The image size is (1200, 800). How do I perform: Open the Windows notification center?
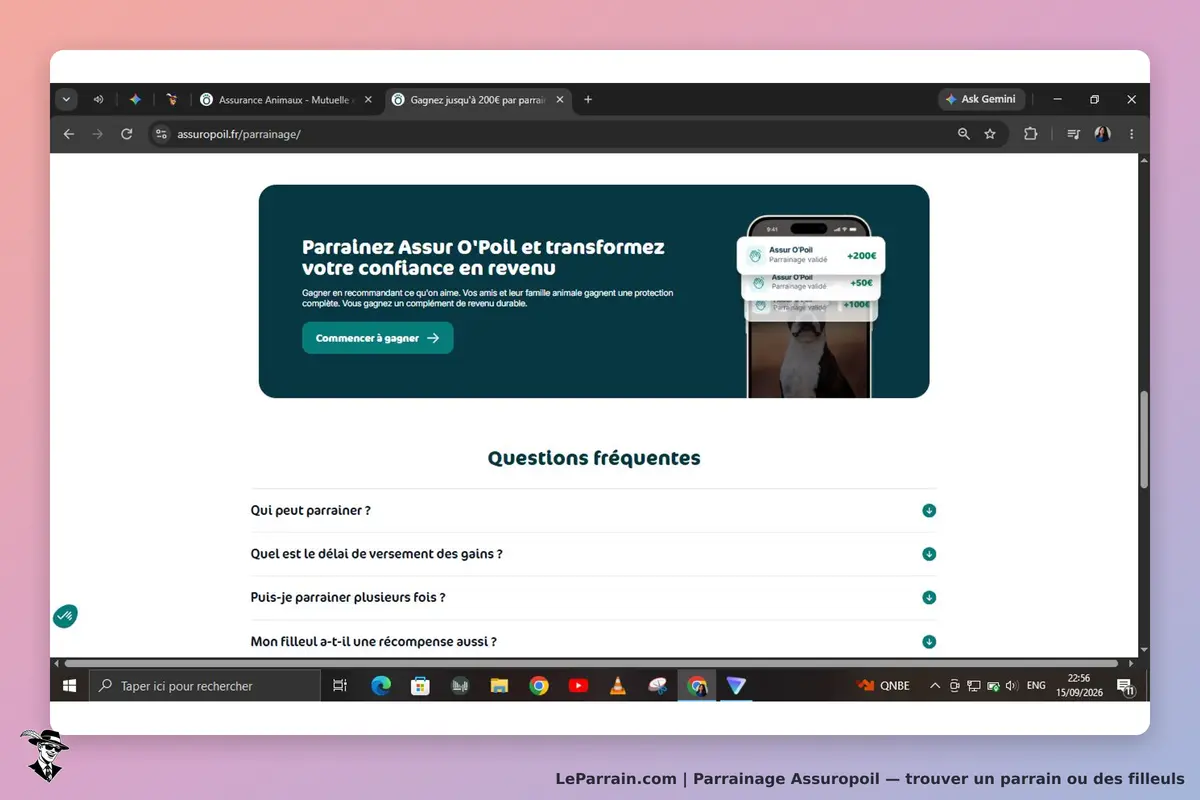tap(1125, 686)
